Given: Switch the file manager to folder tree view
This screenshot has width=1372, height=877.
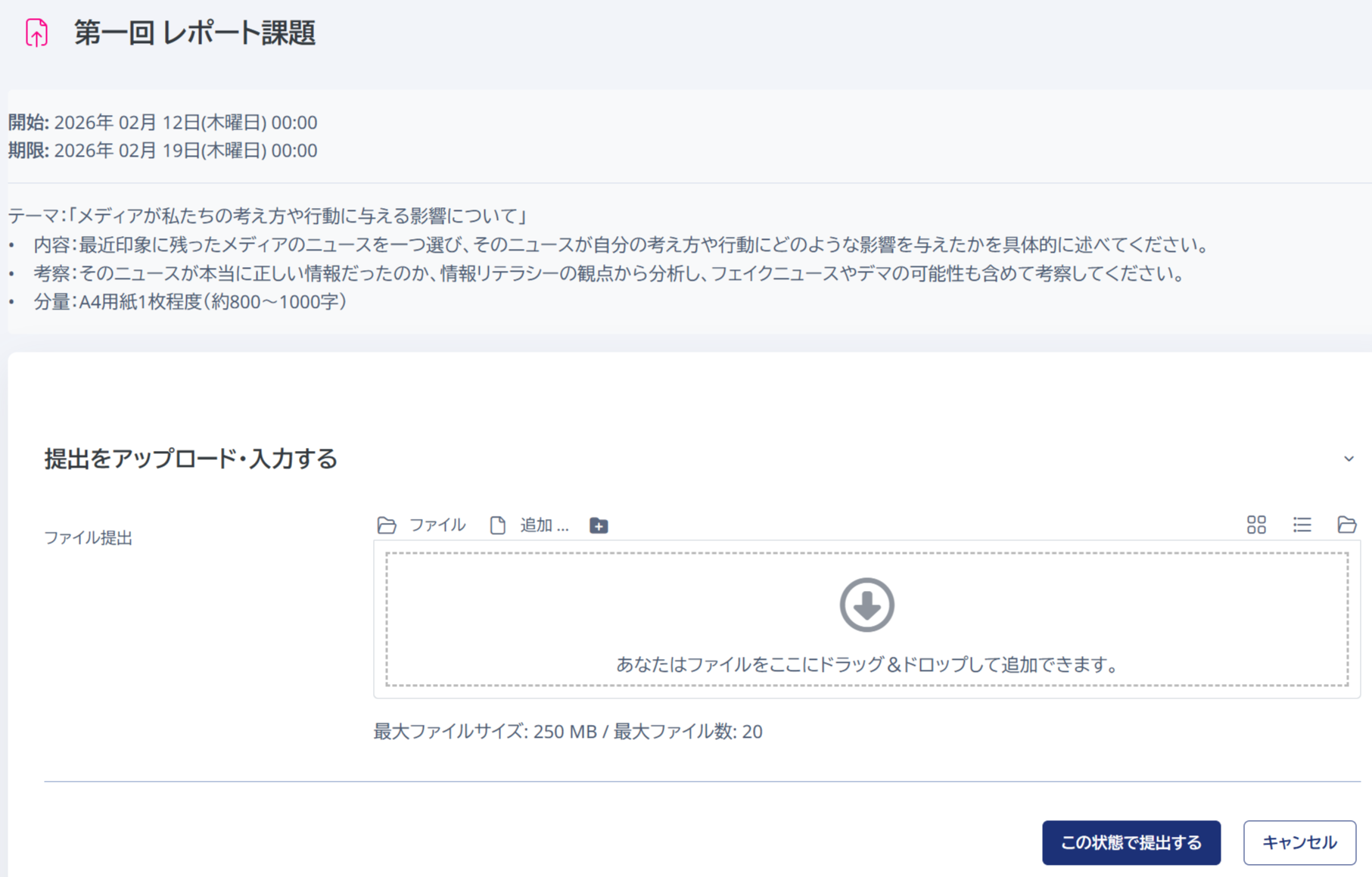Looking at the screenshot, I should pos(1346,524).
